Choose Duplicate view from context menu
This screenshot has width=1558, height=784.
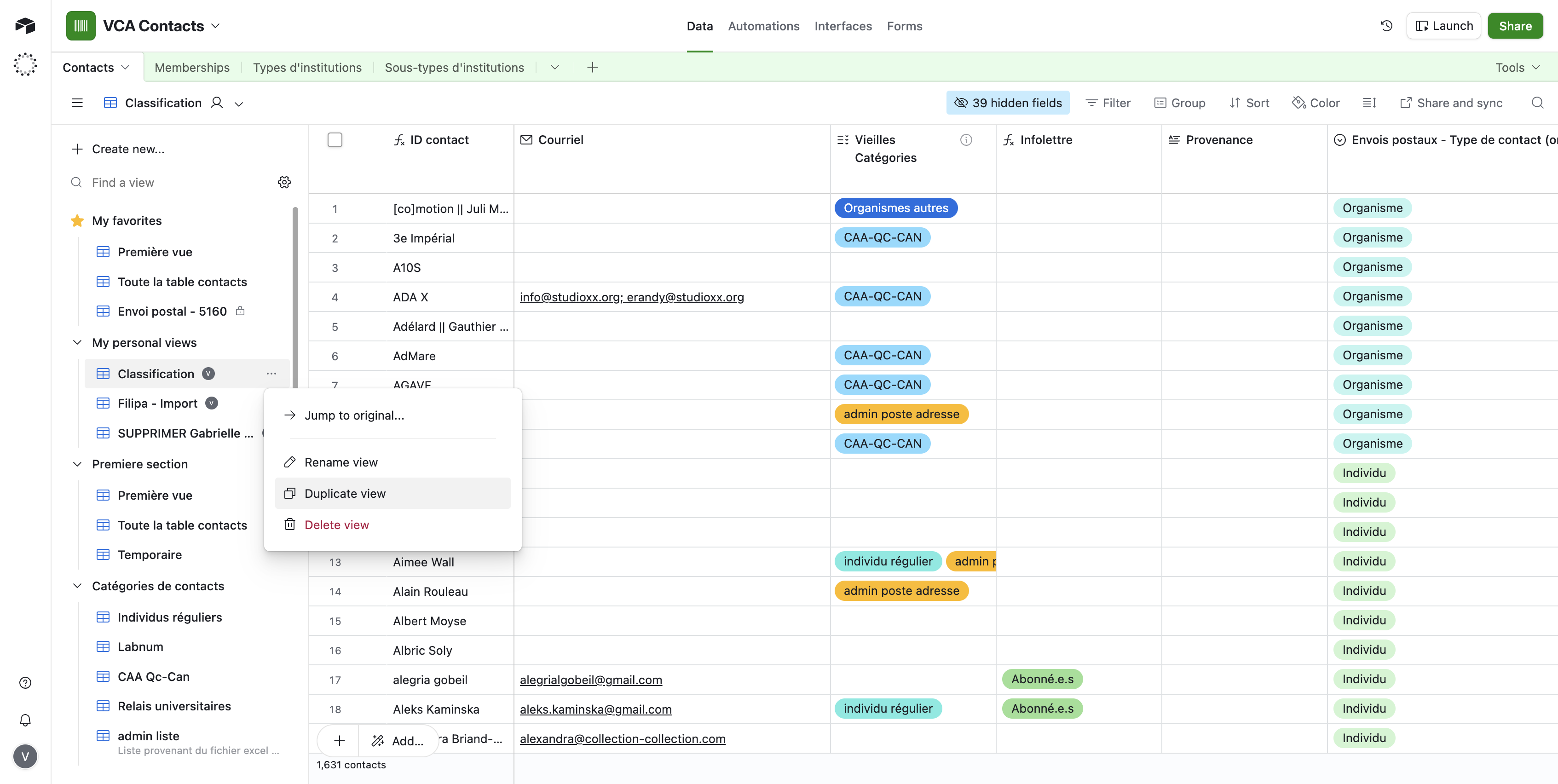(x=345, y=493)
